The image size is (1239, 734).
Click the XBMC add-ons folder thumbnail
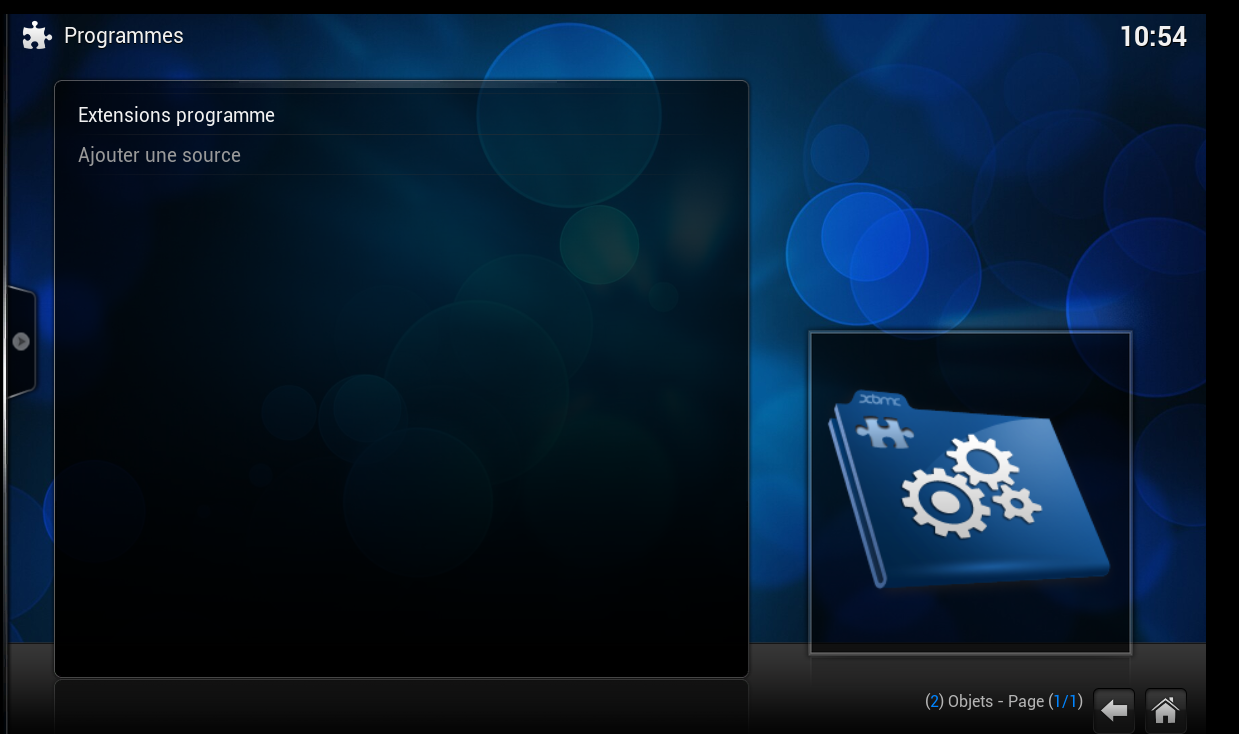[970, 492]
